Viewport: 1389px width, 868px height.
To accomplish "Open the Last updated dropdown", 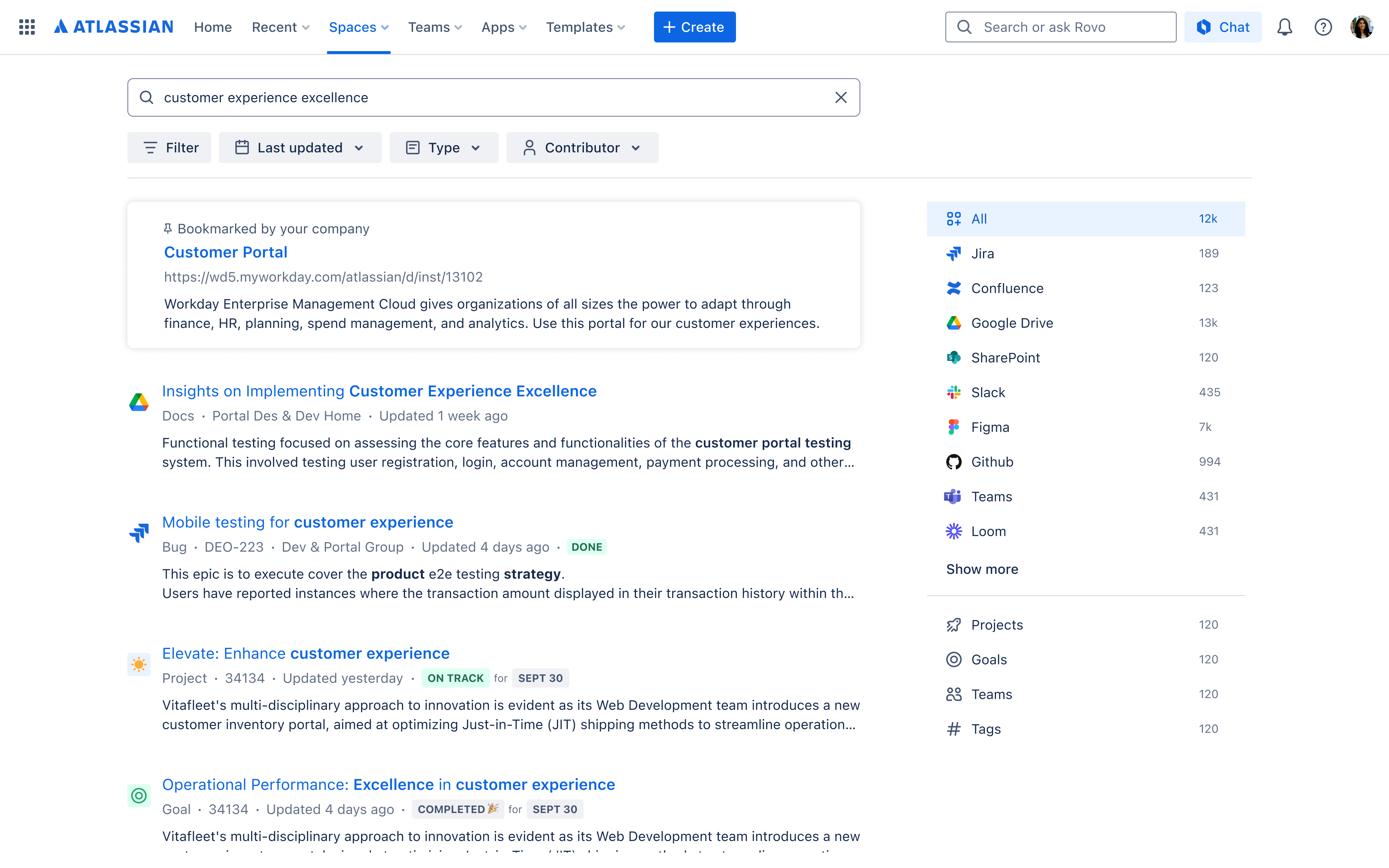I will pos(300,148).
